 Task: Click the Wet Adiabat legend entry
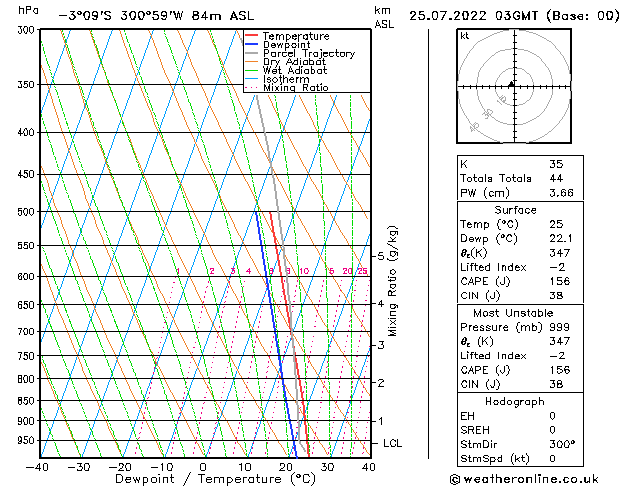286,70
